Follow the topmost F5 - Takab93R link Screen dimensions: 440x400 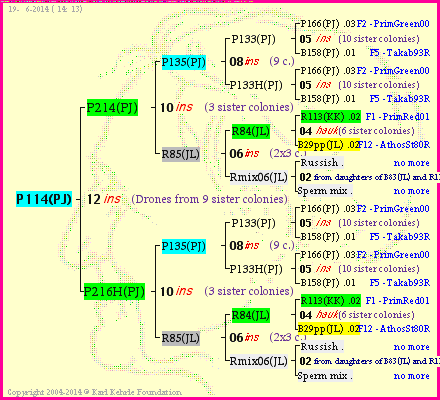tap(400, 53)
